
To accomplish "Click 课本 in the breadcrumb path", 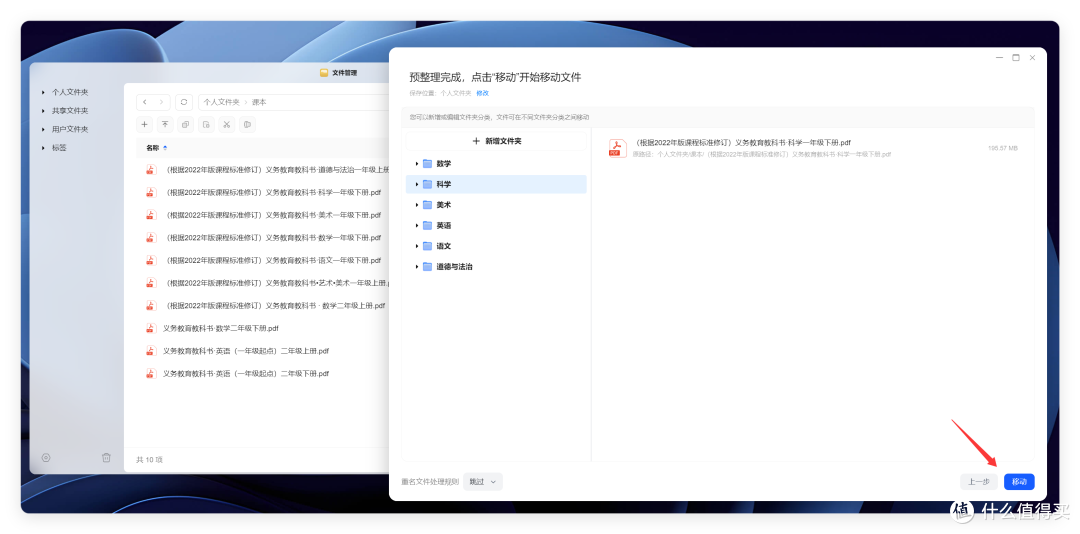I will click(259, 102).
